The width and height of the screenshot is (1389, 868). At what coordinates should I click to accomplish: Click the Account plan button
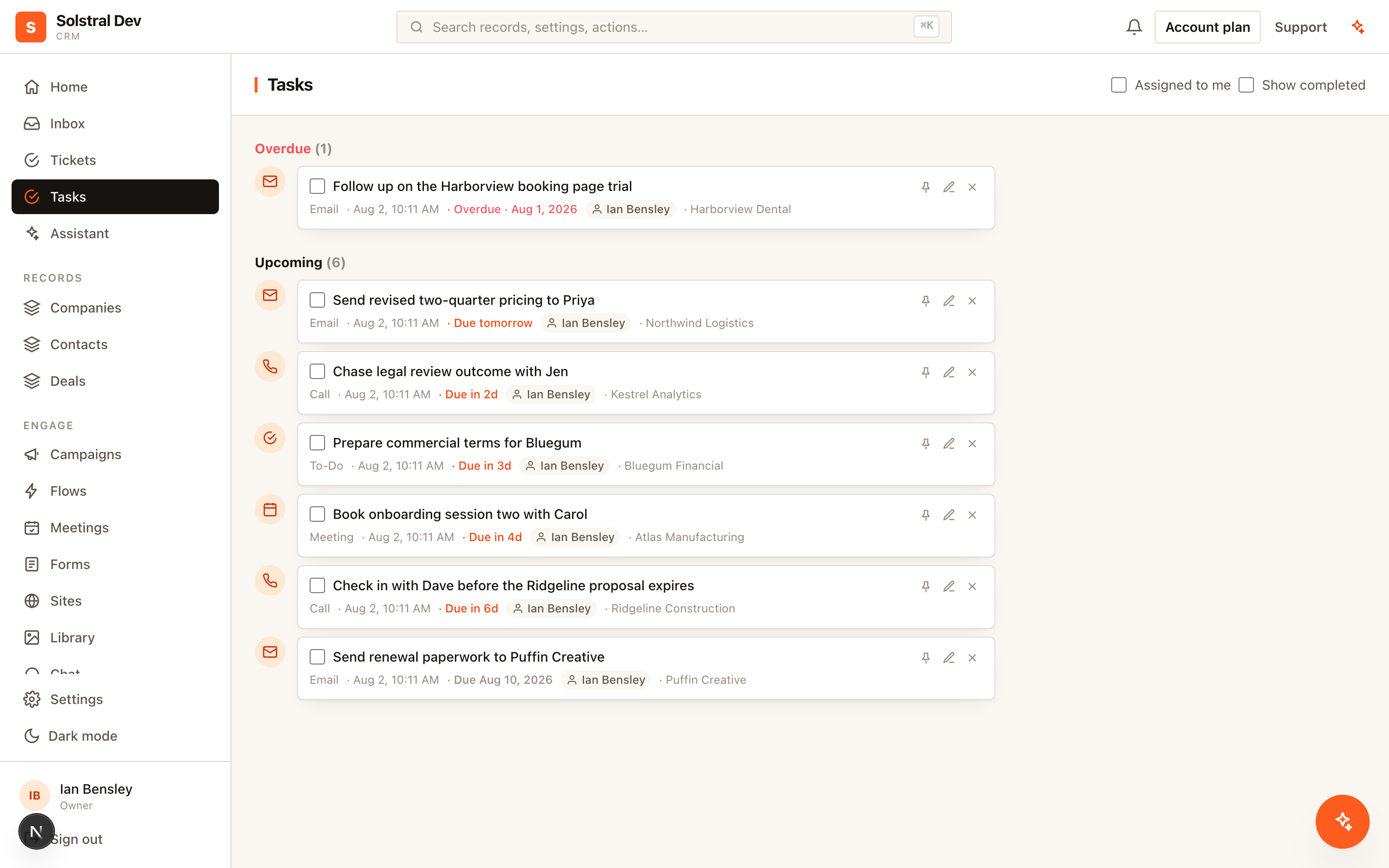pos(1207,27)
